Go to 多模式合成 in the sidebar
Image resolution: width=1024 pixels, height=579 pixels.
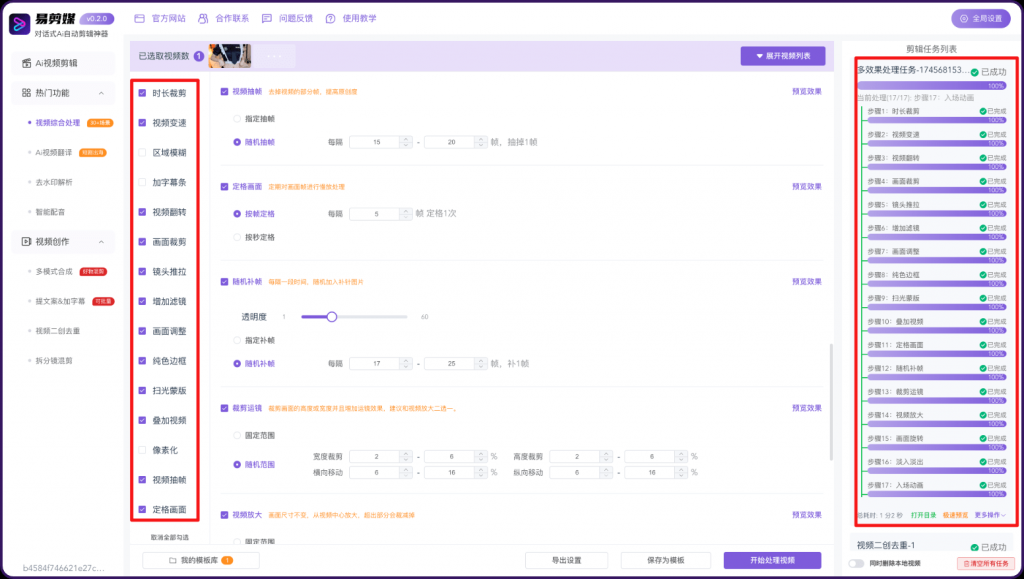(x=54, y=271)
